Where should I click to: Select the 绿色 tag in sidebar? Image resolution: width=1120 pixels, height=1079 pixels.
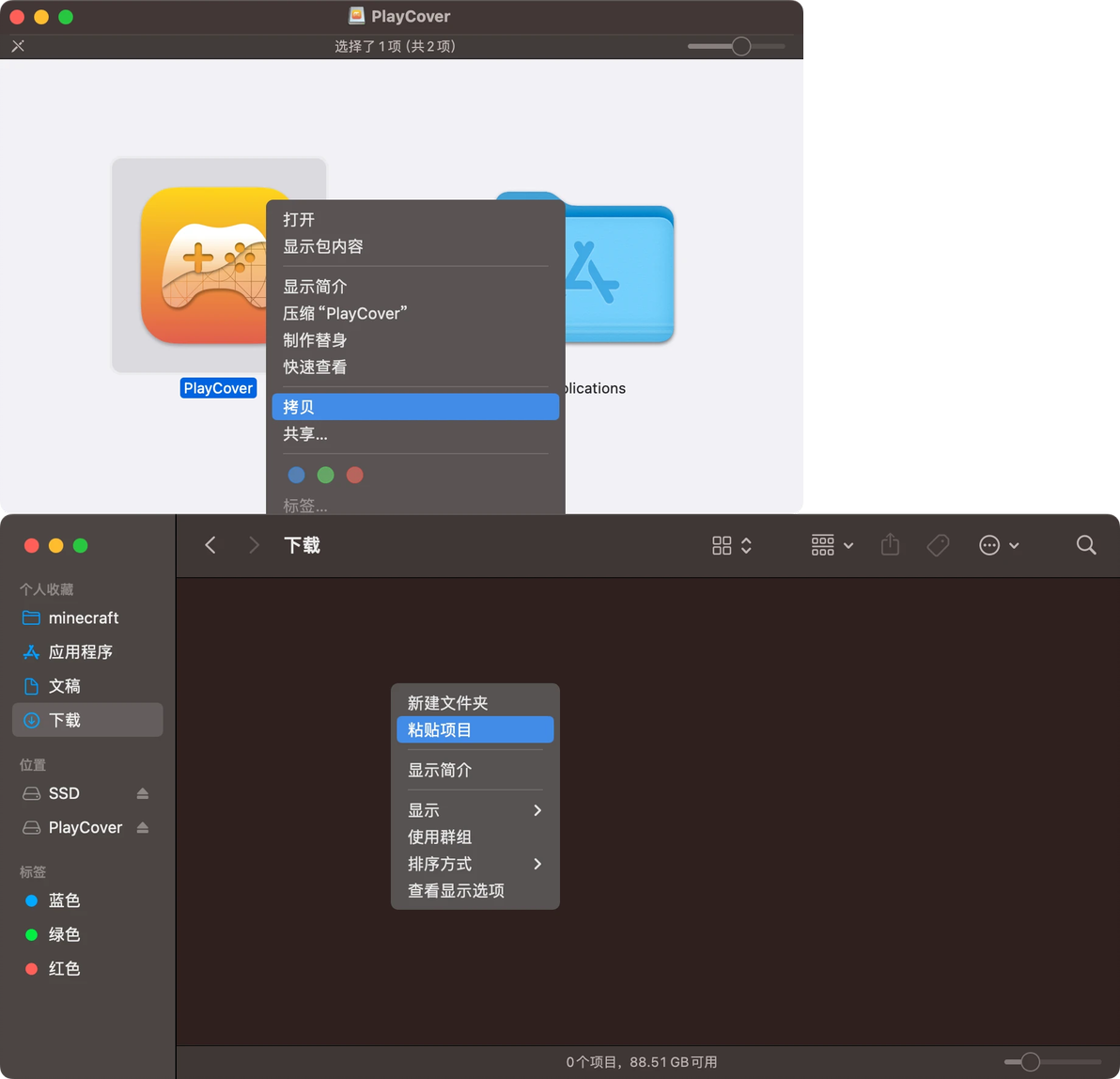click(x=87, y=934)
